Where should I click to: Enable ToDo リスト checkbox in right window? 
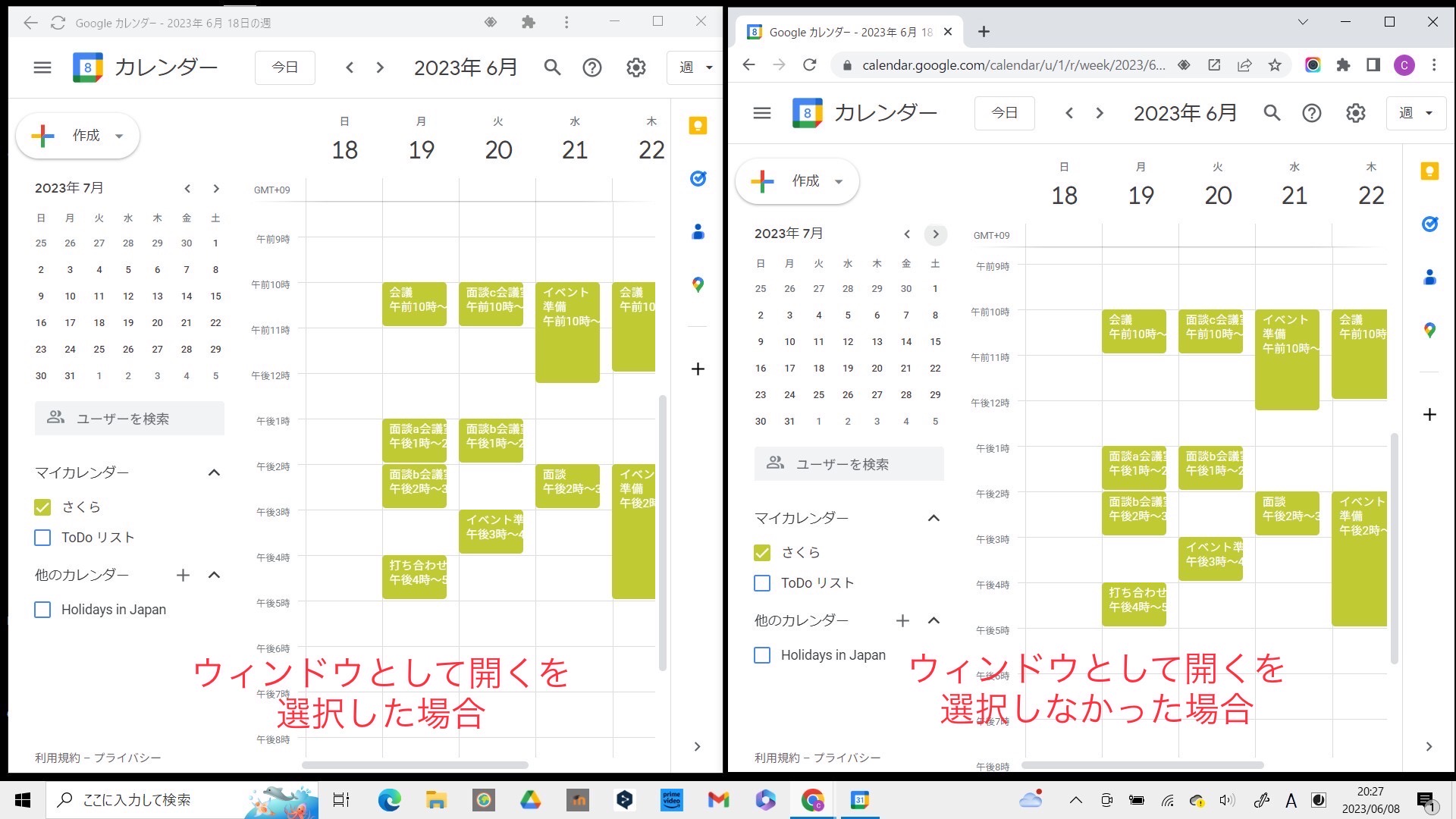point(762,583)
